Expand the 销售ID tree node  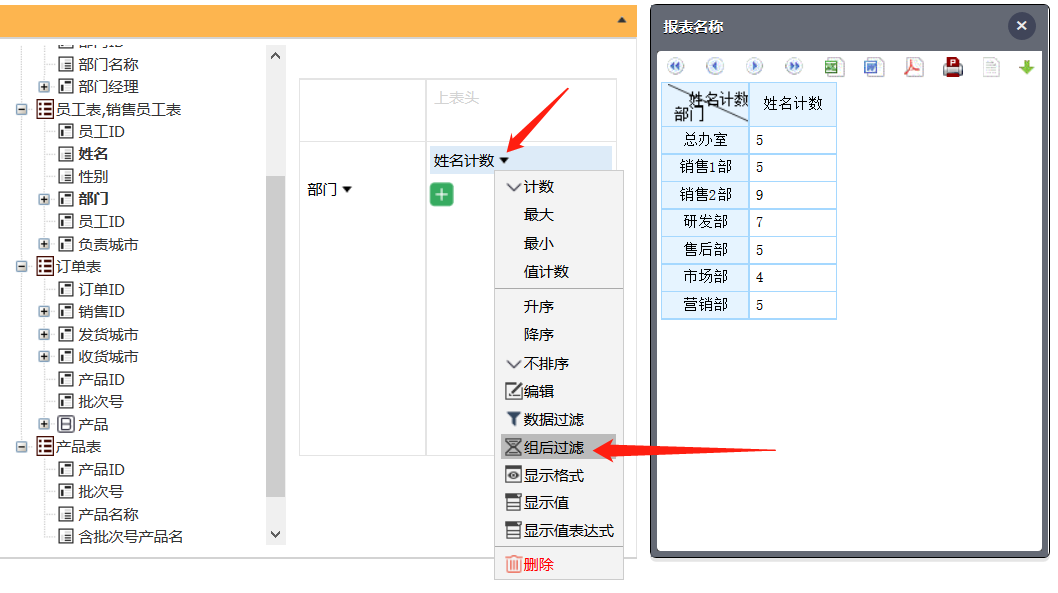[x=44, y=312]
